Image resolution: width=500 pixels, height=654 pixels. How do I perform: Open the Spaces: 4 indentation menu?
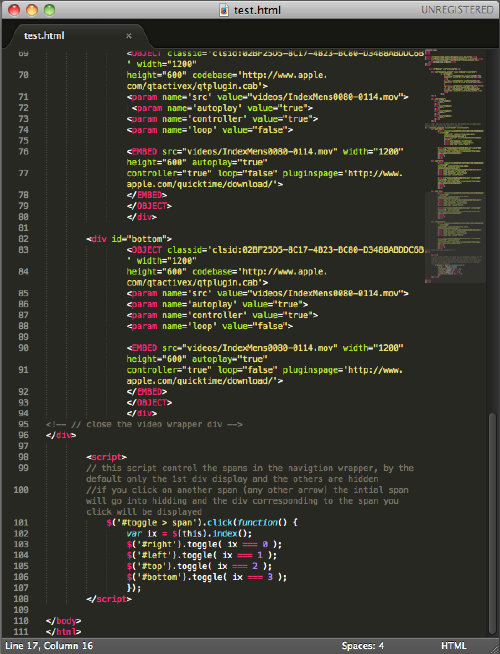click(x=362, y=646)
